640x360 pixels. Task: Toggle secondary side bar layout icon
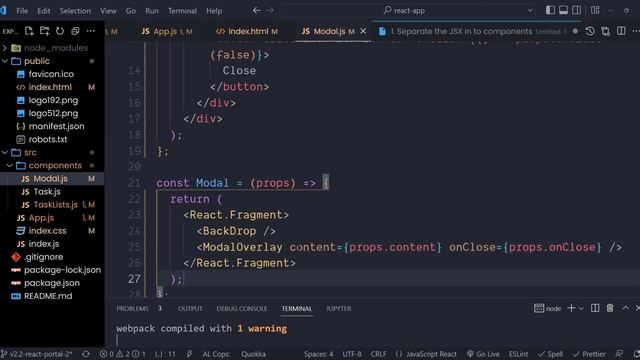[x=576, y=10]
